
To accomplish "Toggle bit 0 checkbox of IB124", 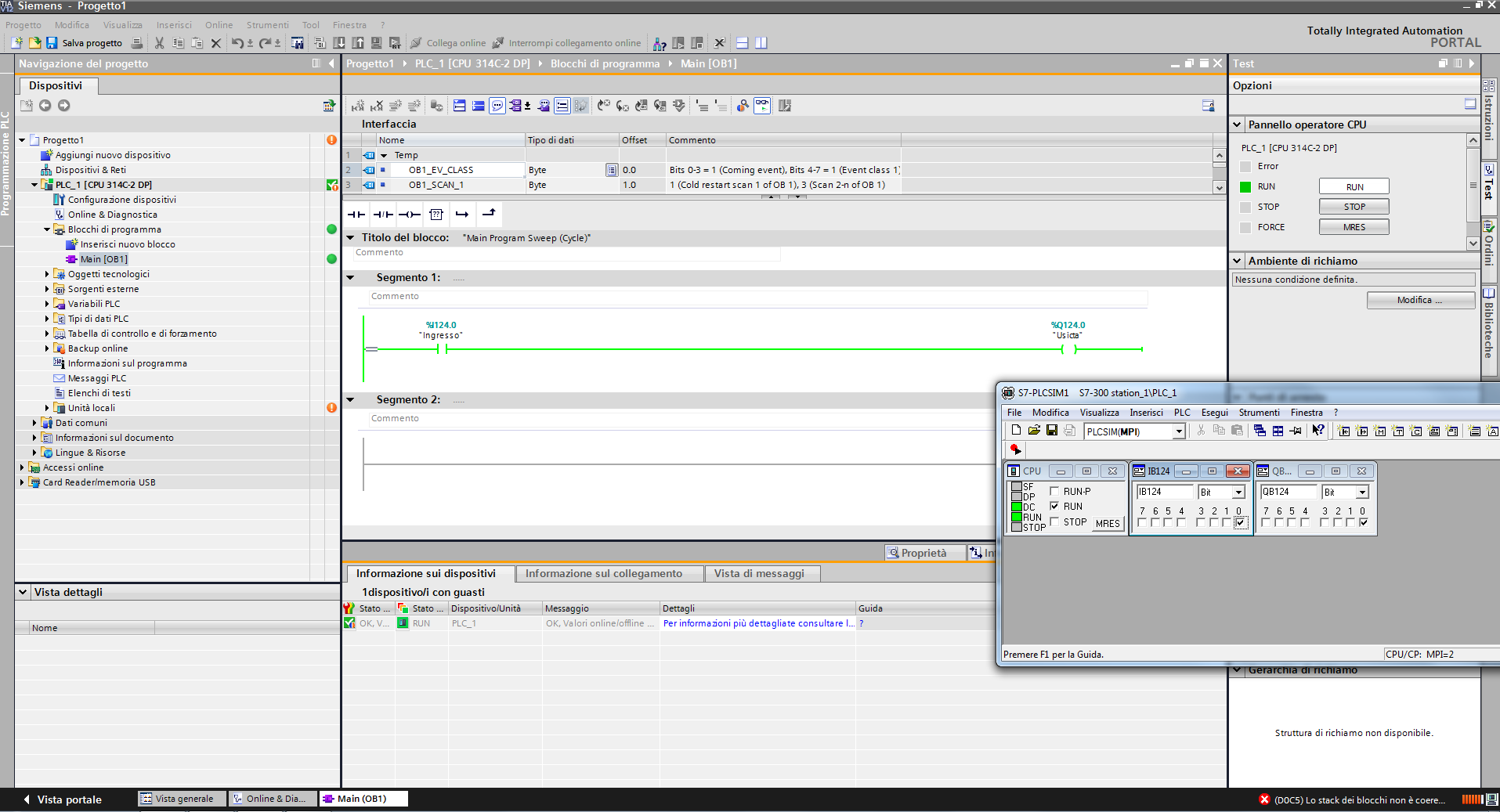I will [x=1240, y=522].
